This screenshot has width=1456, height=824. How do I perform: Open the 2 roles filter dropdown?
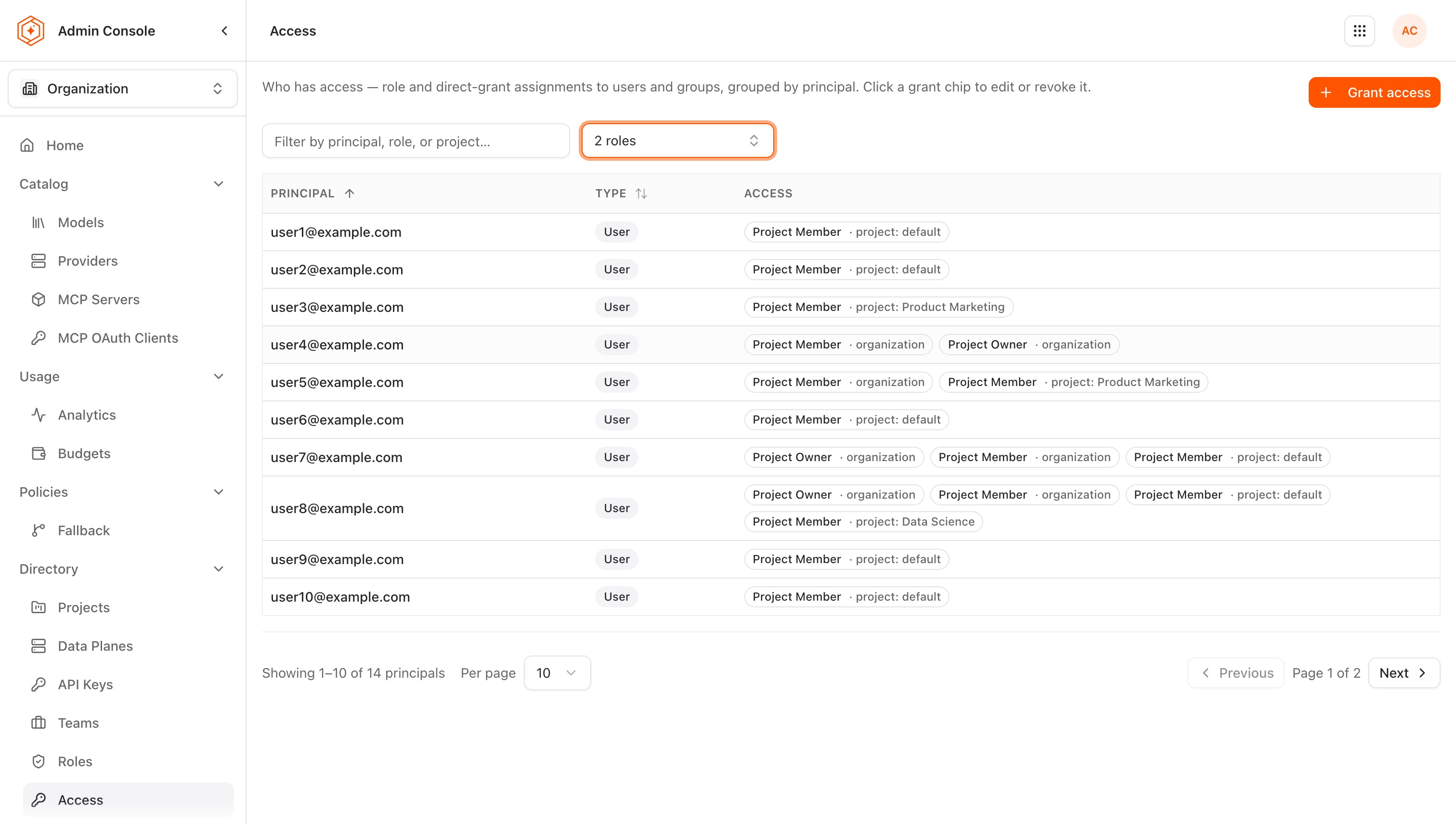[677, 141]
